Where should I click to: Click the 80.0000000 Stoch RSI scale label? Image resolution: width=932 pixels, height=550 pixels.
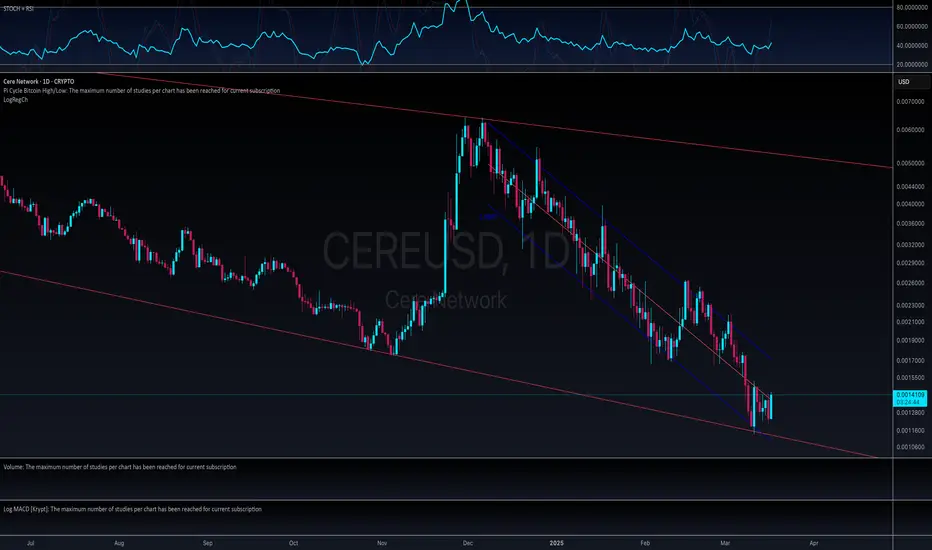click(x=912, y=8)
